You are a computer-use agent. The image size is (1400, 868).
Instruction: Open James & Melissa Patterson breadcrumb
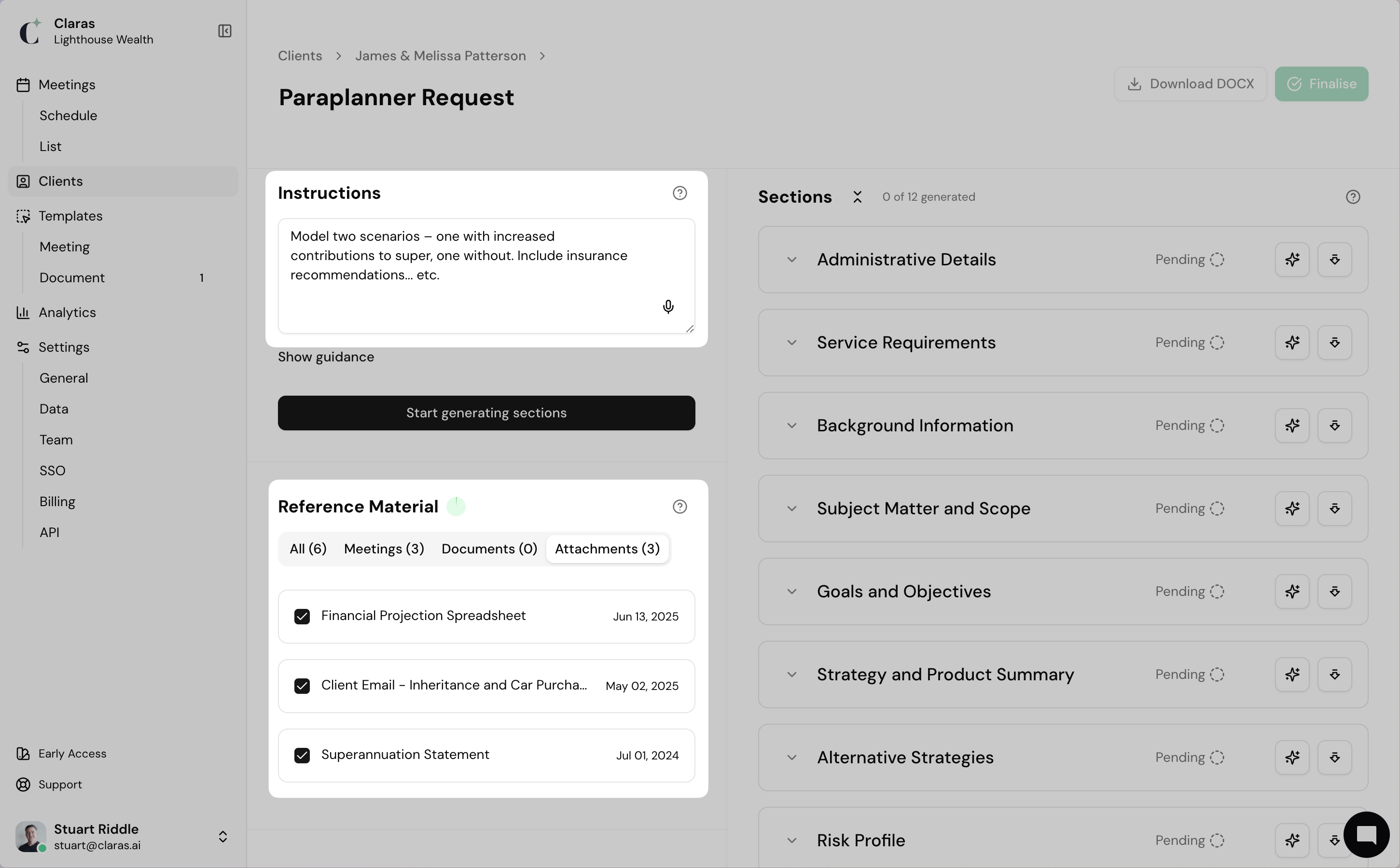[x=440, y=55]
